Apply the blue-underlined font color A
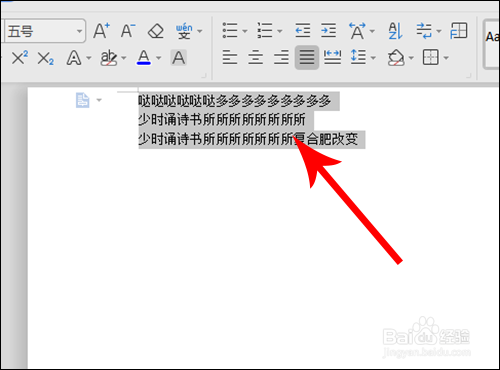The width and height of the screenshot is (500, 370). pos(144,58)
